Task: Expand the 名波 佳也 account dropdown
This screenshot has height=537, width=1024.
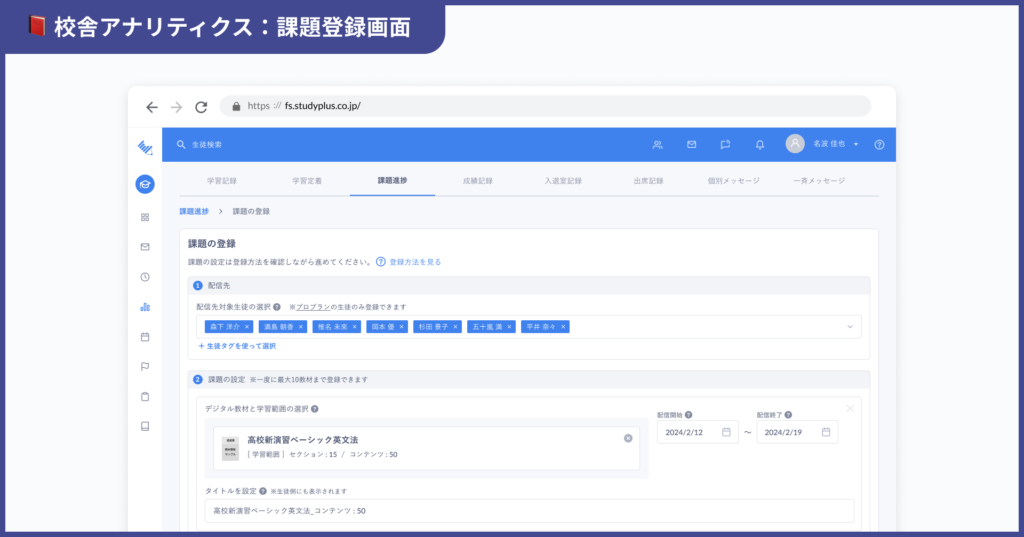Action: 836,144
